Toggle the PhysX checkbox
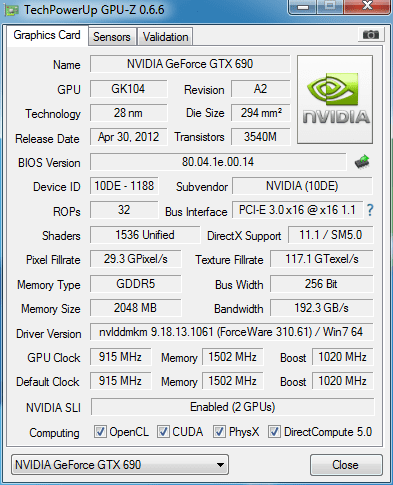 click(x=219, y=431)
